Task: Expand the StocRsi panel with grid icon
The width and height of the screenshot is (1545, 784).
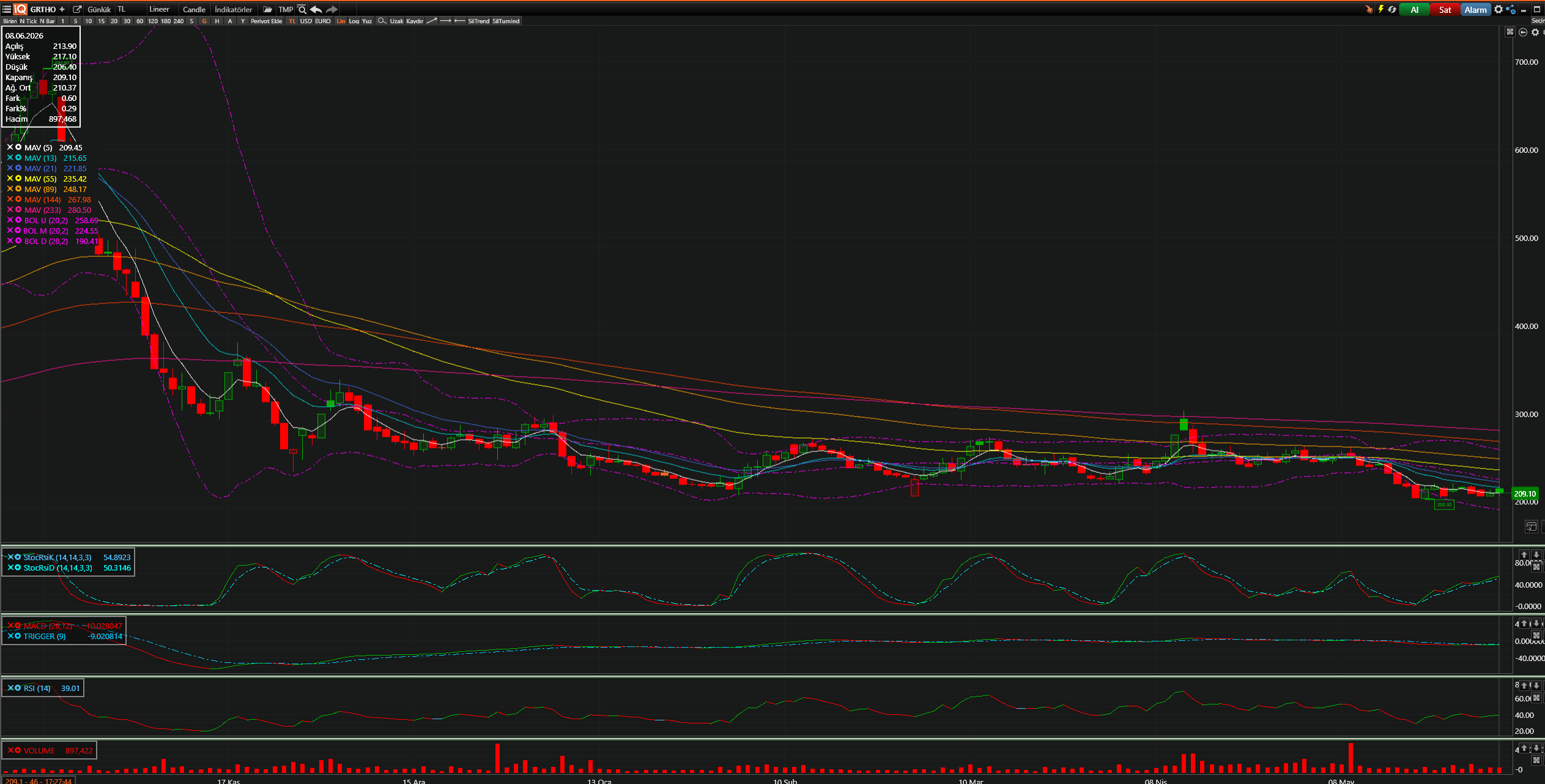Action: pos(1536,566)
